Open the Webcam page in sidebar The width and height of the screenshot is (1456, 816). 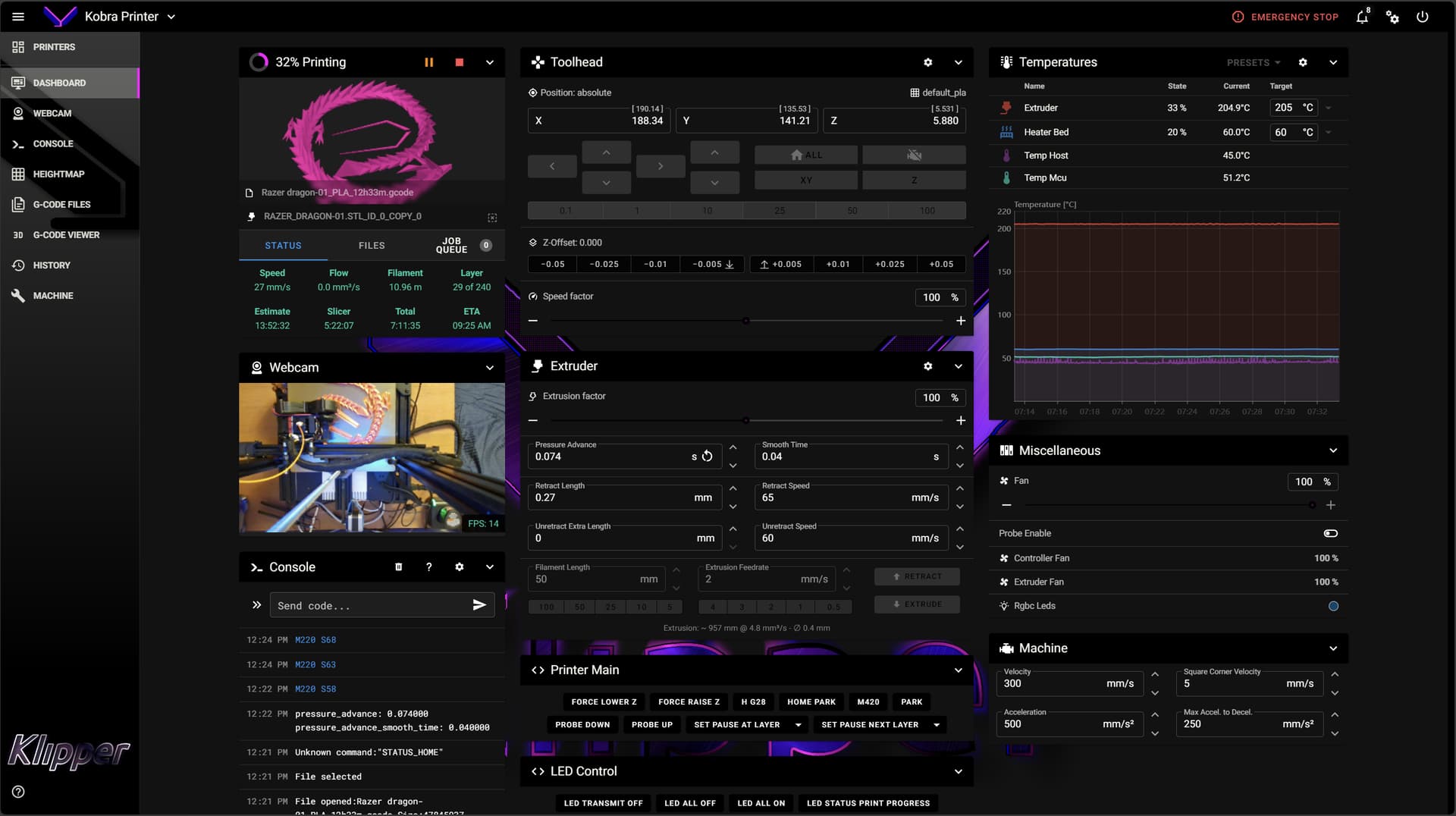[70, 113]
